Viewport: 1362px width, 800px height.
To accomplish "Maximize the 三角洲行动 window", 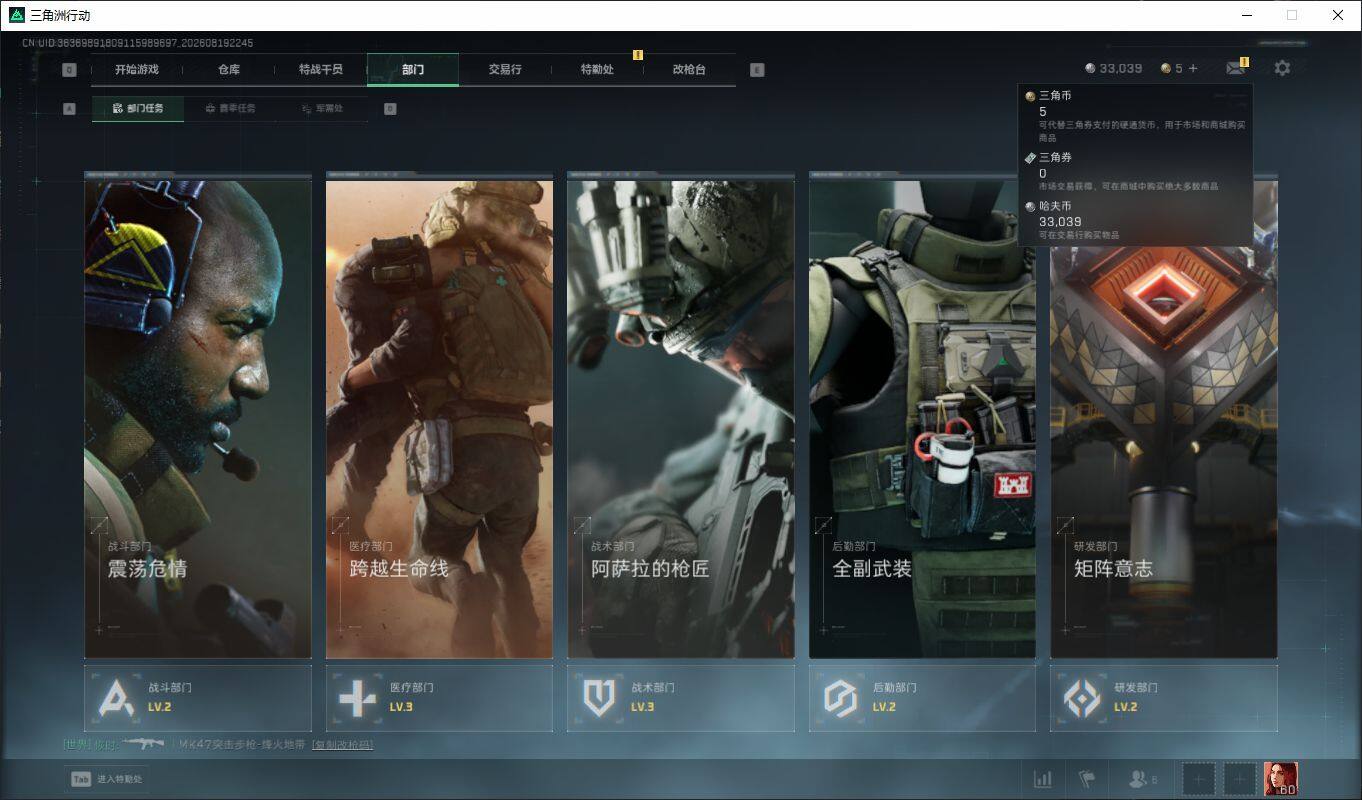I will click(x=1292, y=15).
